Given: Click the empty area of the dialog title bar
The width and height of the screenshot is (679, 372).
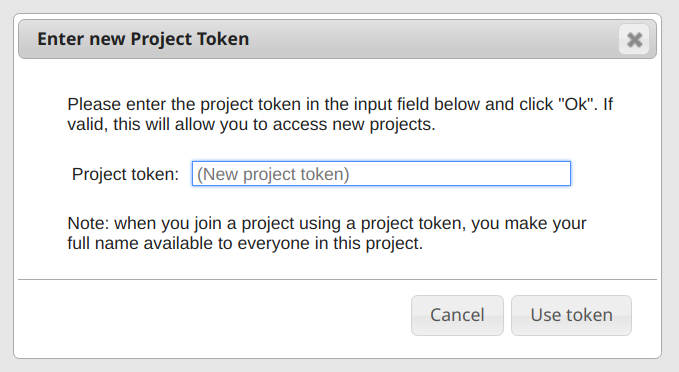Looking at the screenshot, I should coord(433,39).
